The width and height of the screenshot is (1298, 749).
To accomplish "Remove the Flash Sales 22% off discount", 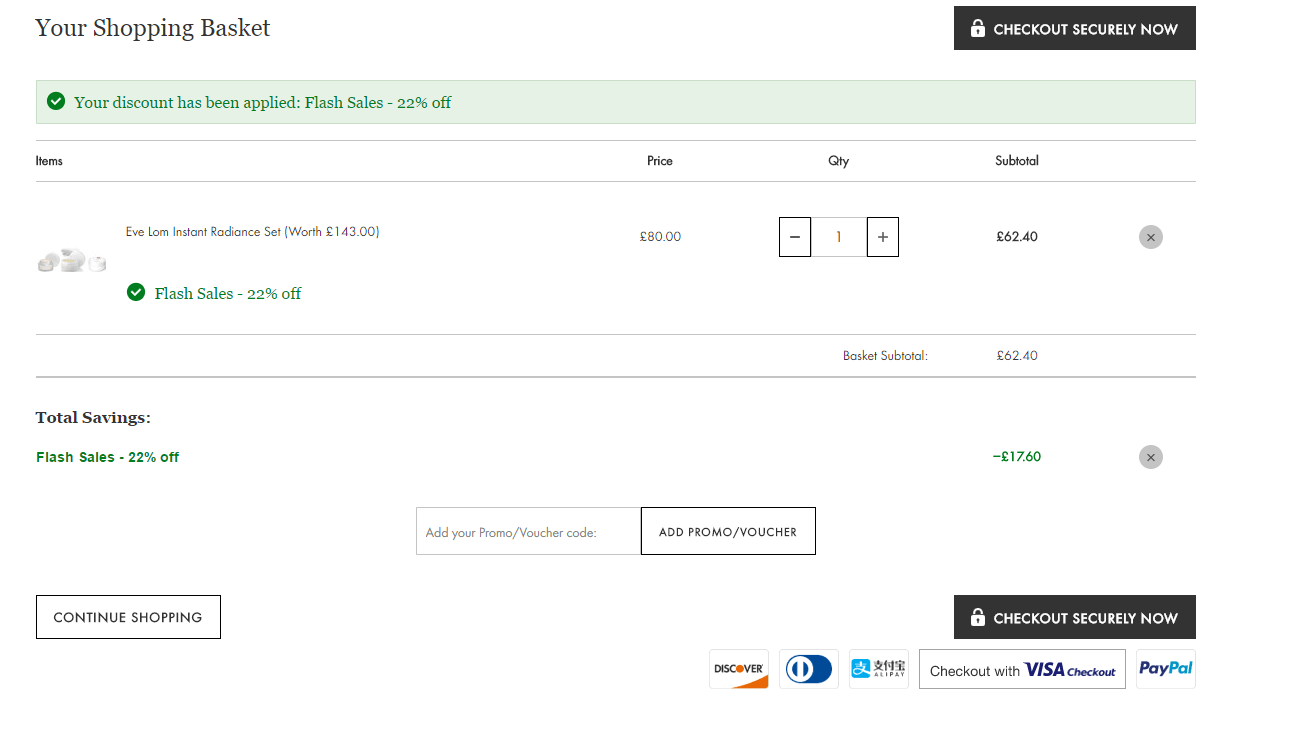I will (x=1150, y=457).
